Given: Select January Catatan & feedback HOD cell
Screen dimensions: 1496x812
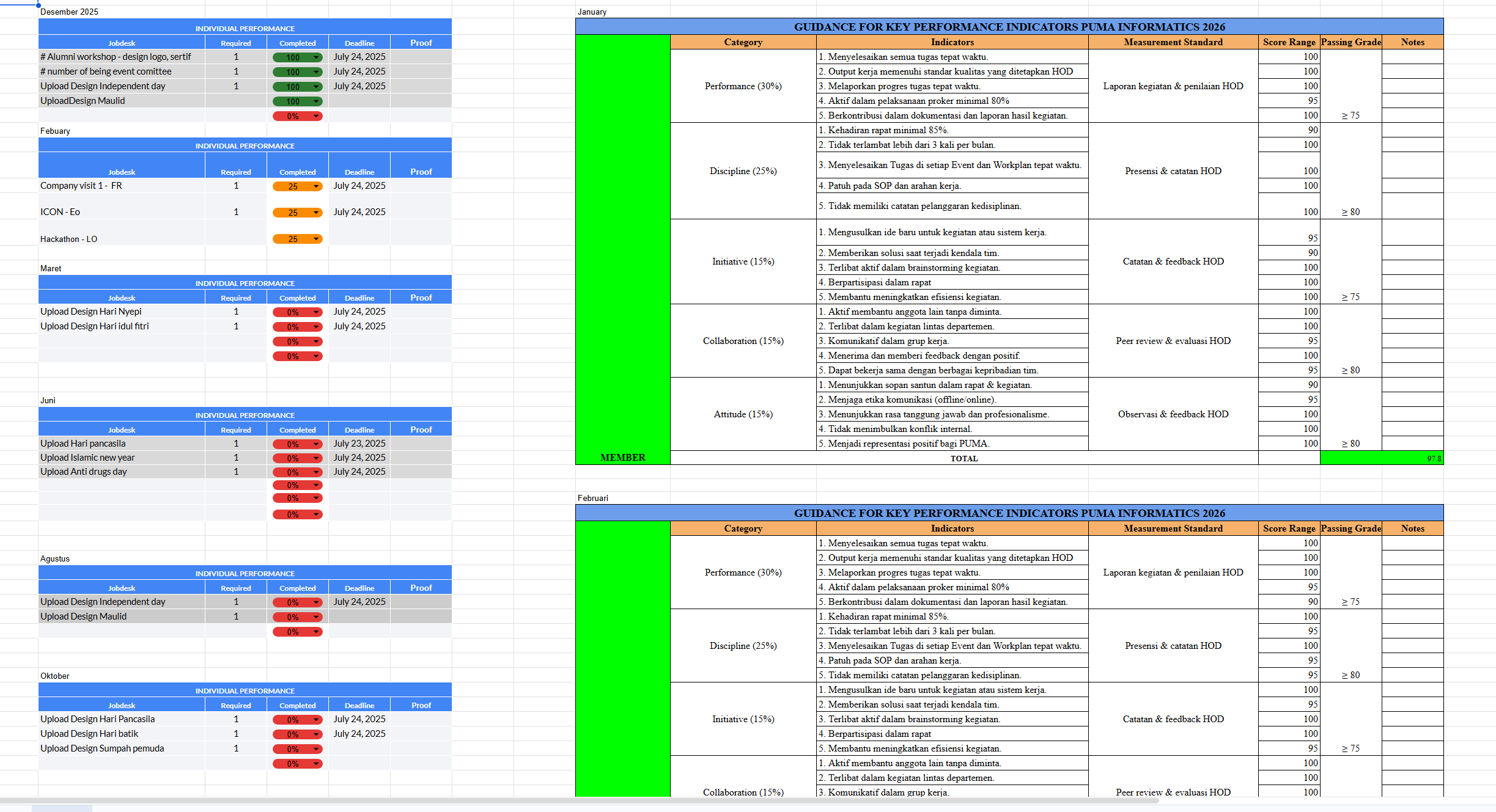Looking at the screenshot, I should coord(1173,262).
